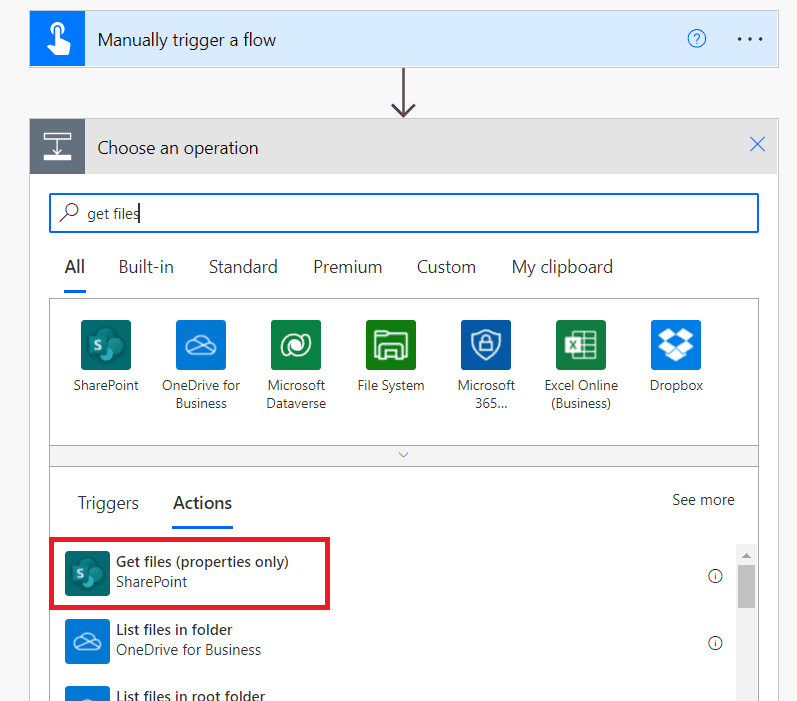
Task: Switch to the Custom tab
Action: (x=446, y=267)
